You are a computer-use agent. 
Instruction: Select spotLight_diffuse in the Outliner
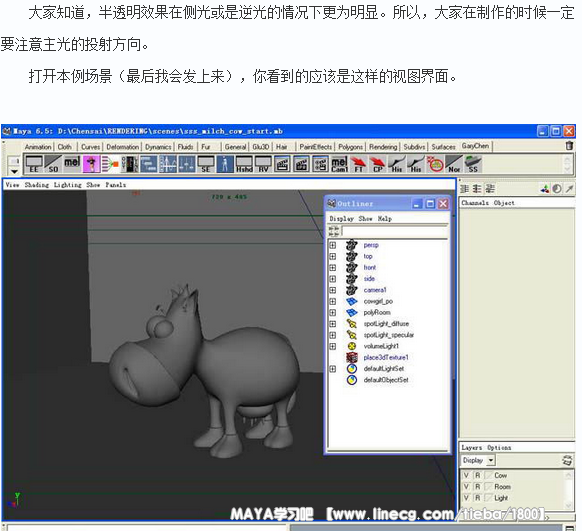(386, 324)
